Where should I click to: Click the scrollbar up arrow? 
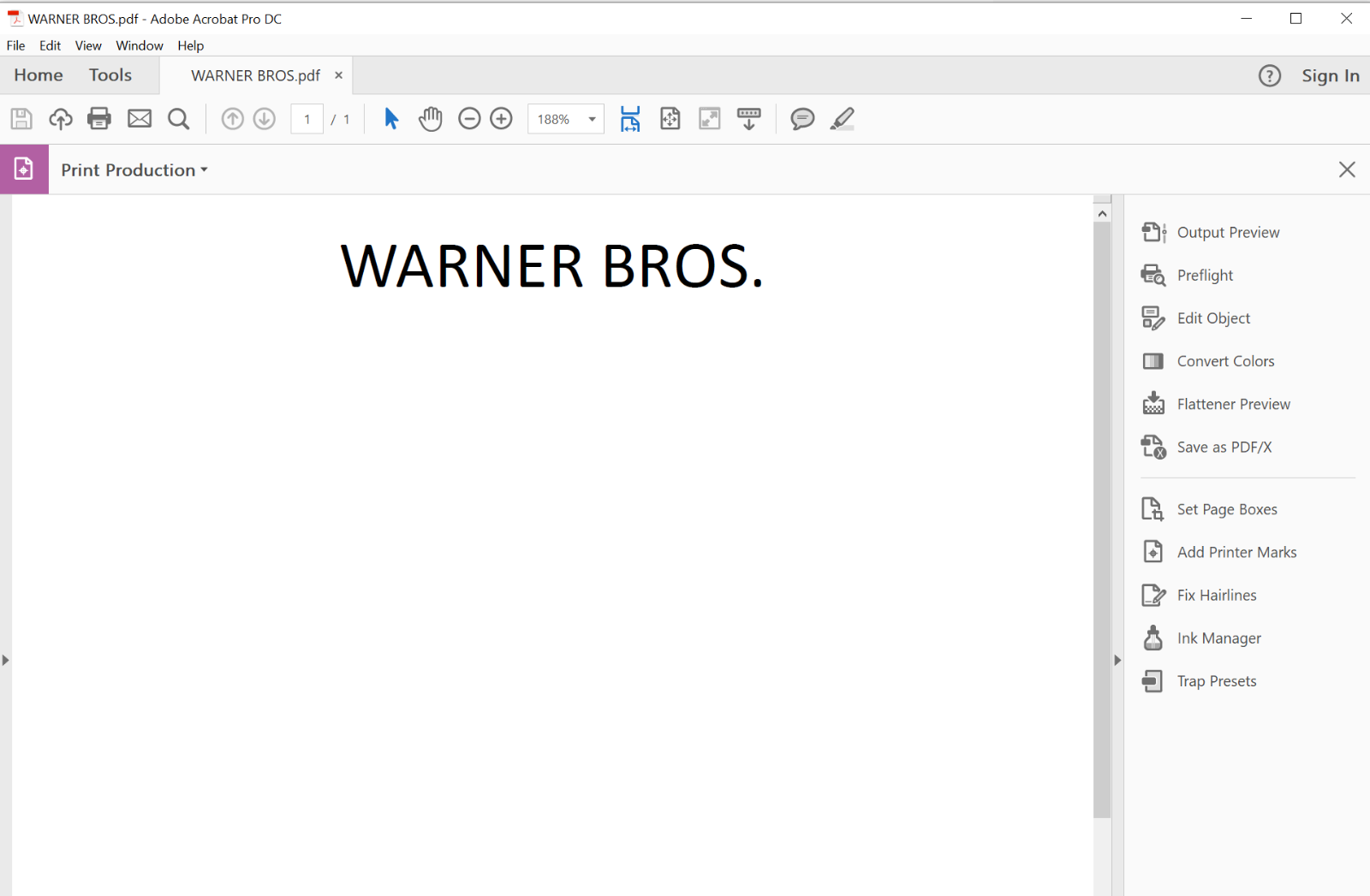point(1102,213)
